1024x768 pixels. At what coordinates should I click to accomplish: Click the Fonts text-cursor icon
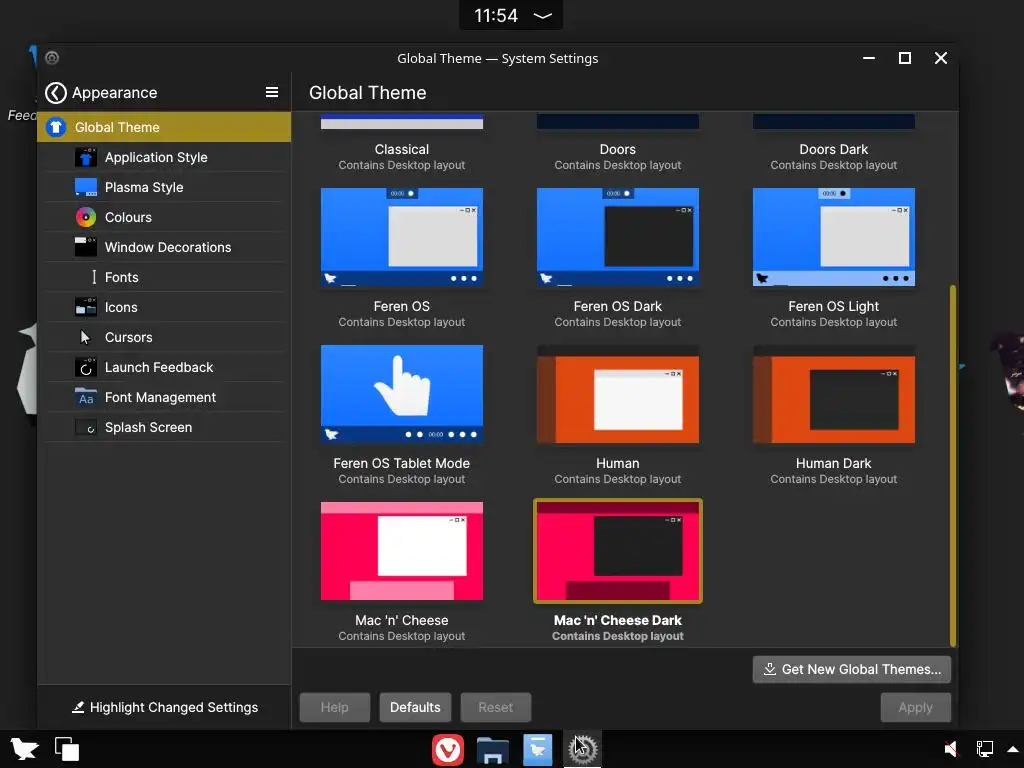pyautogui.click(x=94, y=278)
